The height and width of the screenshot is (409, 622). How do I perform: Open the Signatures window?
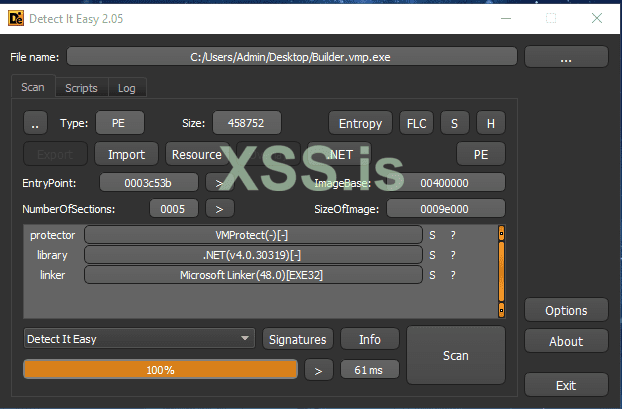tap(298, 339)
